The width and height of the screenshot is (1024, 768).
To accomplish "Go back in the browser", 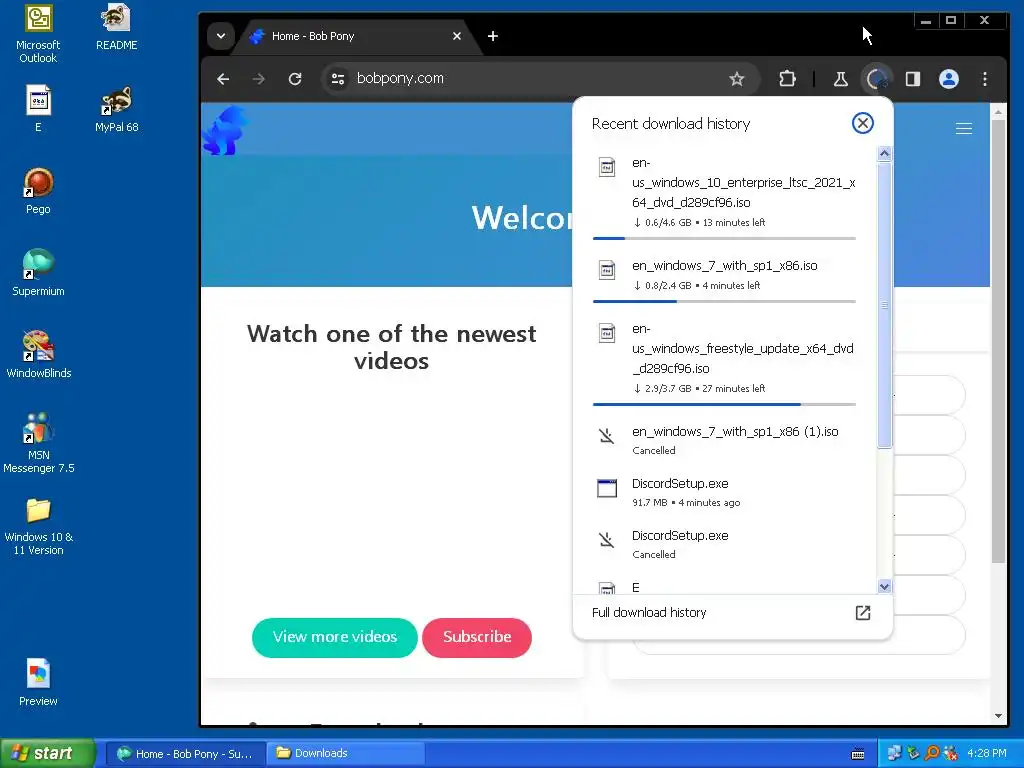I will pos(223,79).
